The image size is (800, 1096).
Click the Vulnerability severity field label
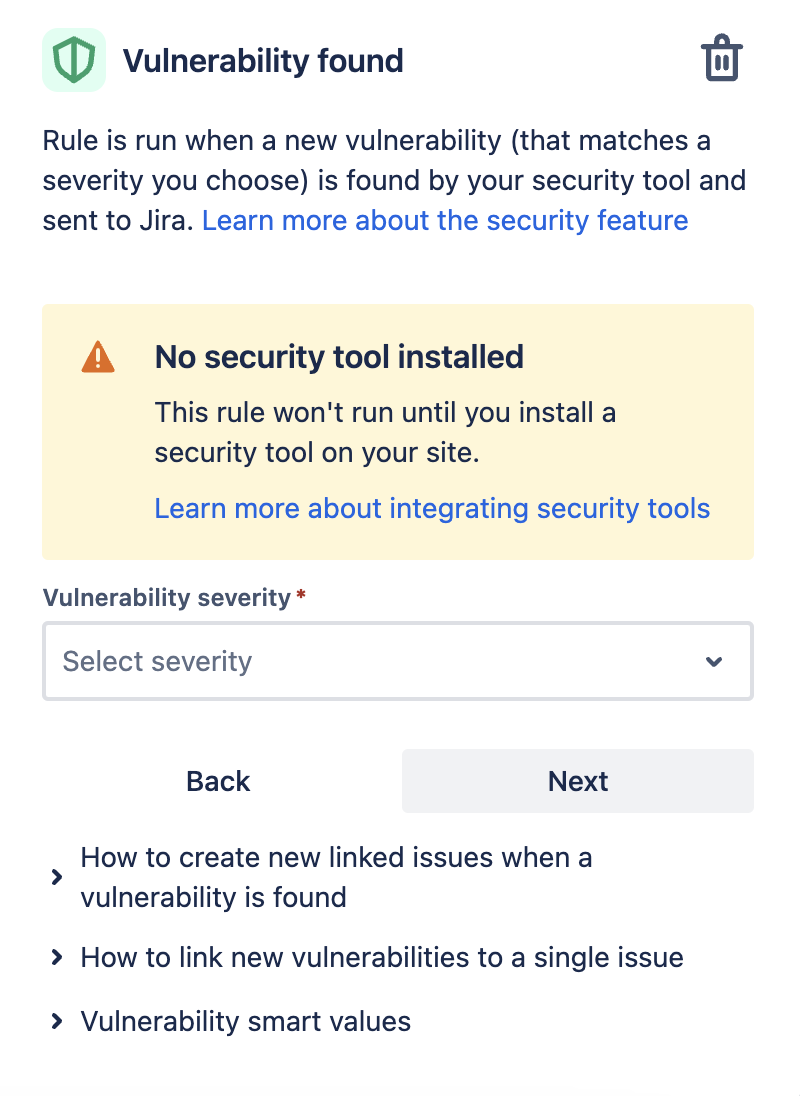[x=166, y=598]
